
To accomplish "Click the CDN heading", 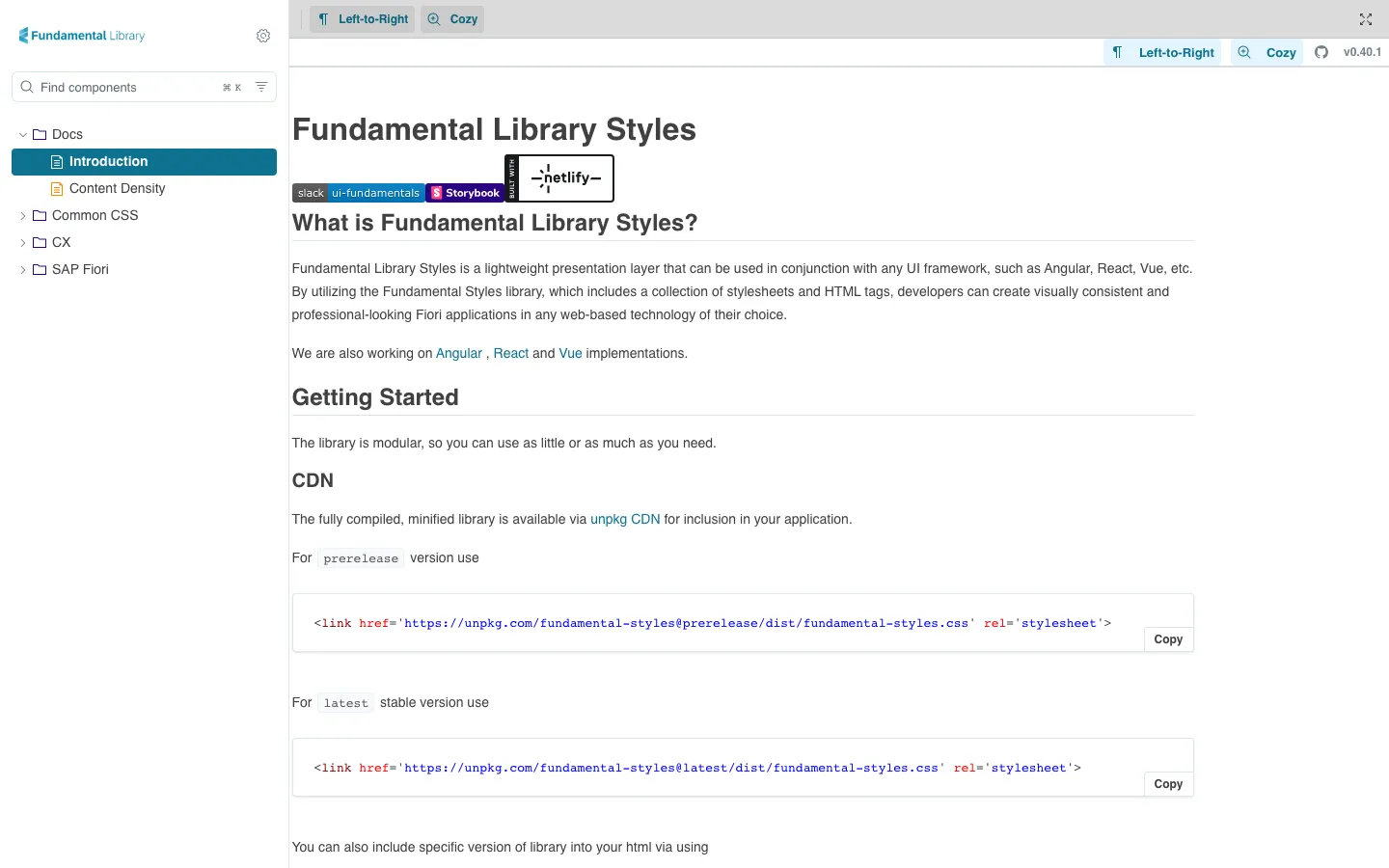I will click(313, 481).
